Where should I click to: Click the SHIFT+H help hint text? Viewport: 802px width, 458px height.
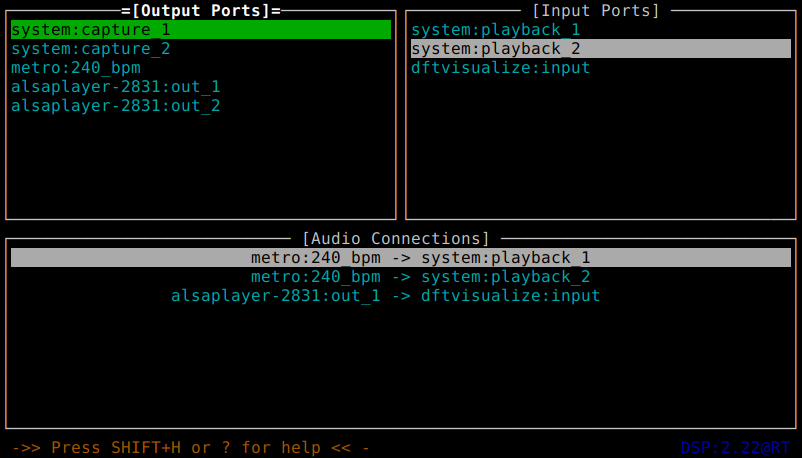(x=191, y=448)
